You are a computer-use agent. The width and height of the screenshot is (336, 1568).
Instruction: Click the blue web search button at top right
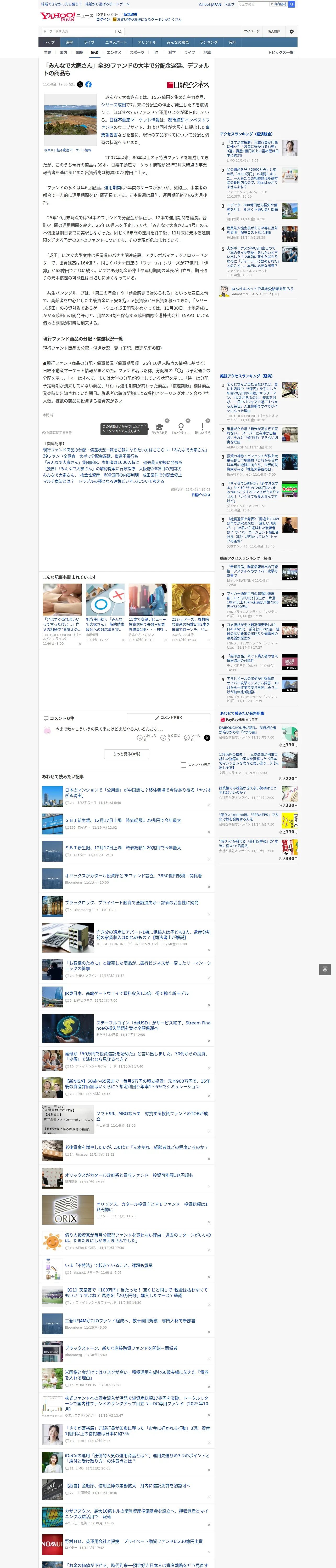tap(292, 4)
